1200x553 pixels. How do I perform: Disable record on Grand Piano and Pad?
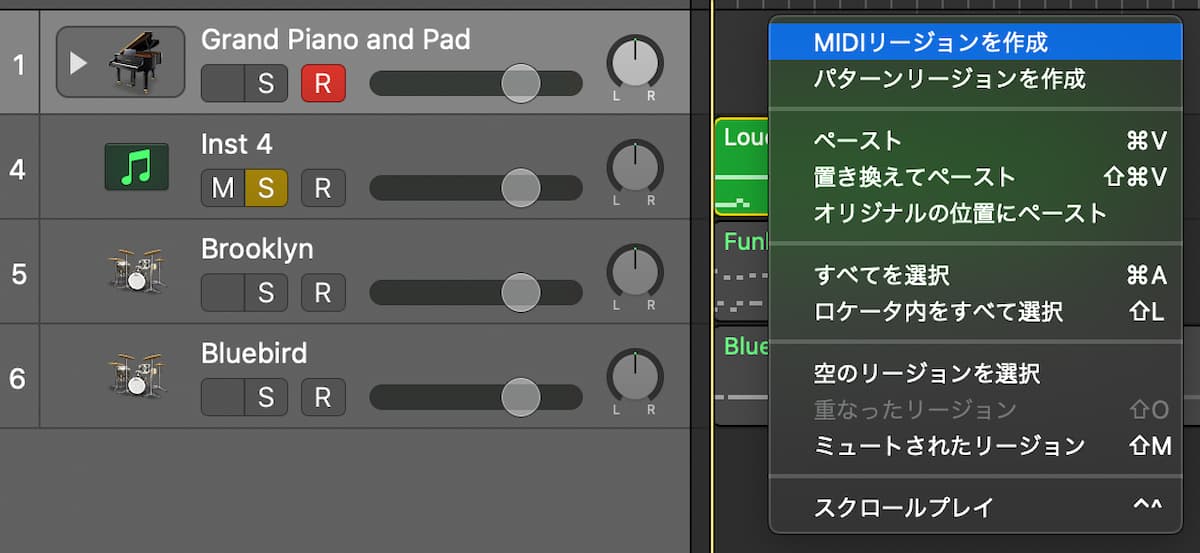(x=323, y=84)
